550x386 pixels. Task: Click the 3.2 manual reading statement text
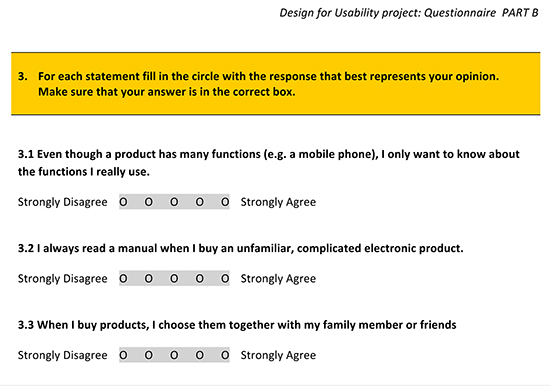pos(241,248)
